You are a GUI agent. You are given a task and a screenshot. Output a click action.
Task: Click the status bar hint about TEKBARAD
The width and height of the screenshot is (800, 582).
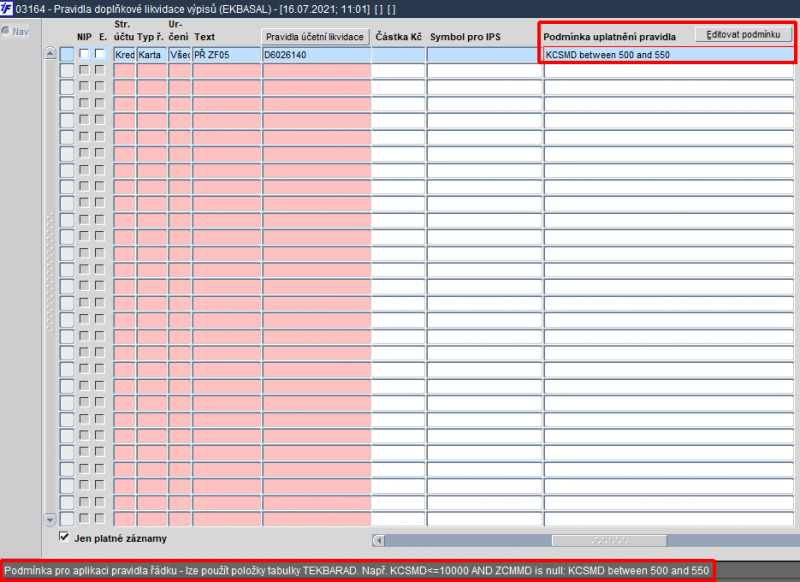click(x=357, y=570)
